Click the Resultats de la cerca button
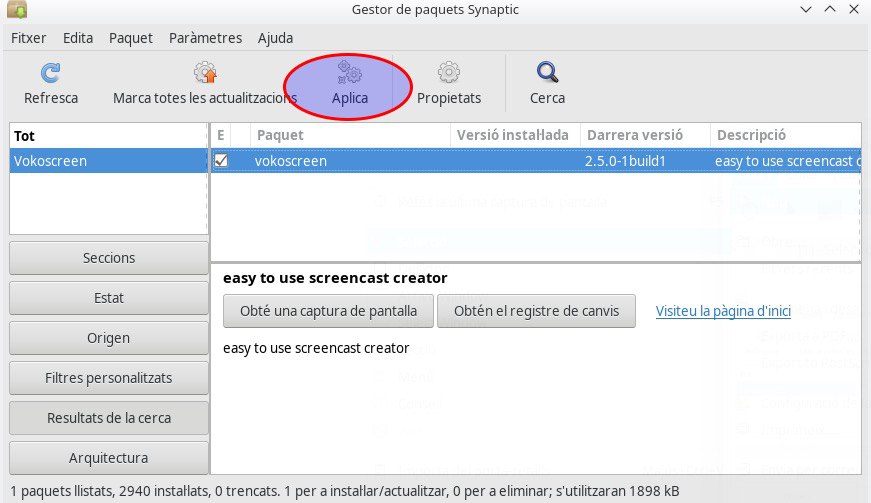Screen dimensions: 871x503 tap(109, 418)
